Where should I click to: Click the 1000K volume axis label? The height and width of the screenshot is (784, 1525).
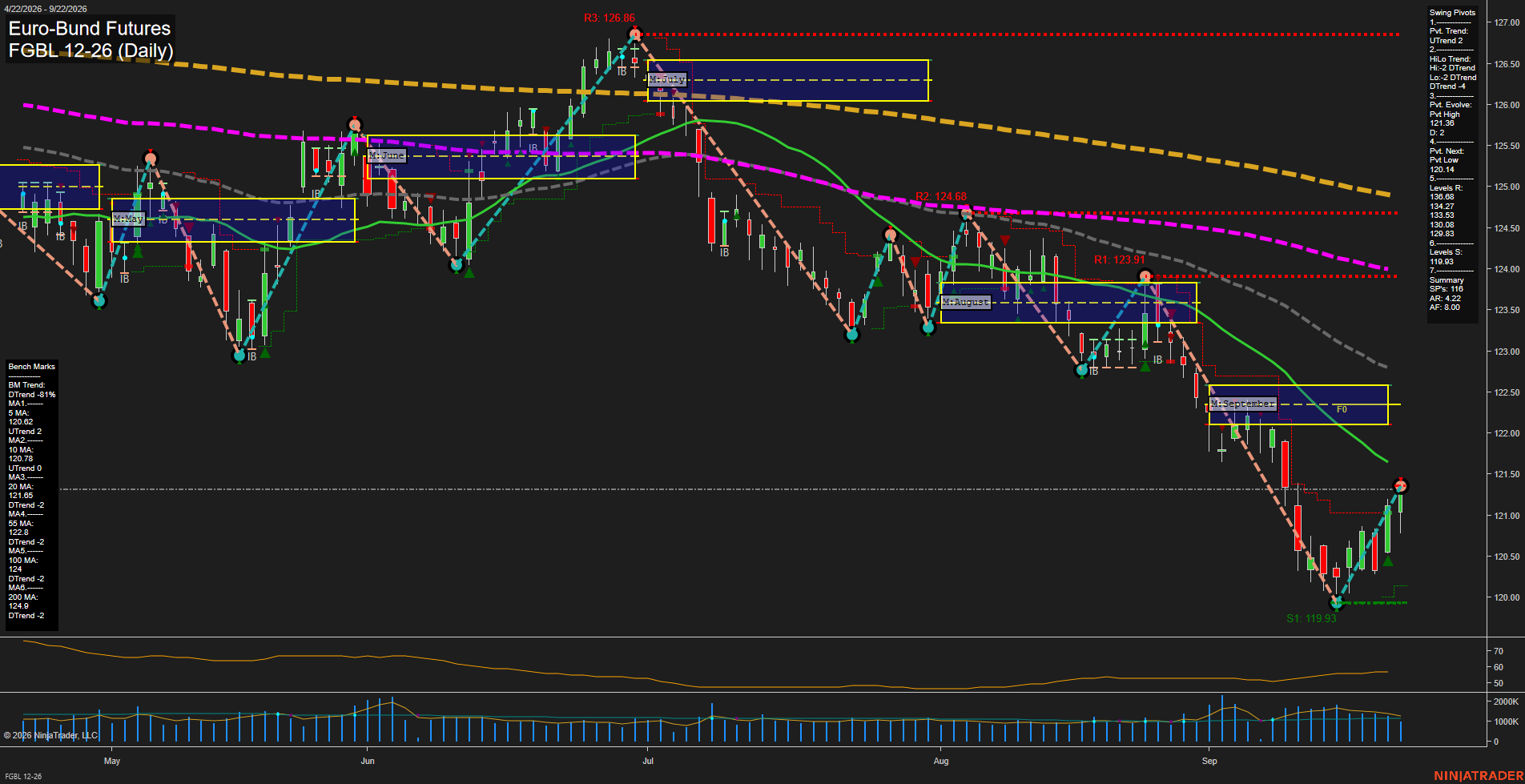click(1507, 722)
